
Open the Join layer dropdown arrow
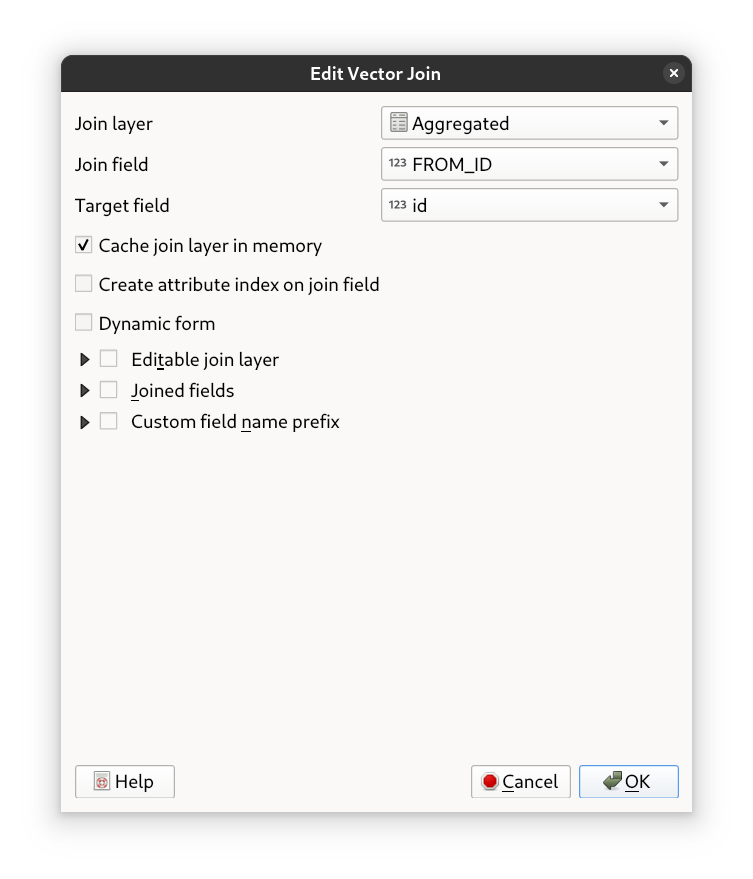tap(664, 123)
